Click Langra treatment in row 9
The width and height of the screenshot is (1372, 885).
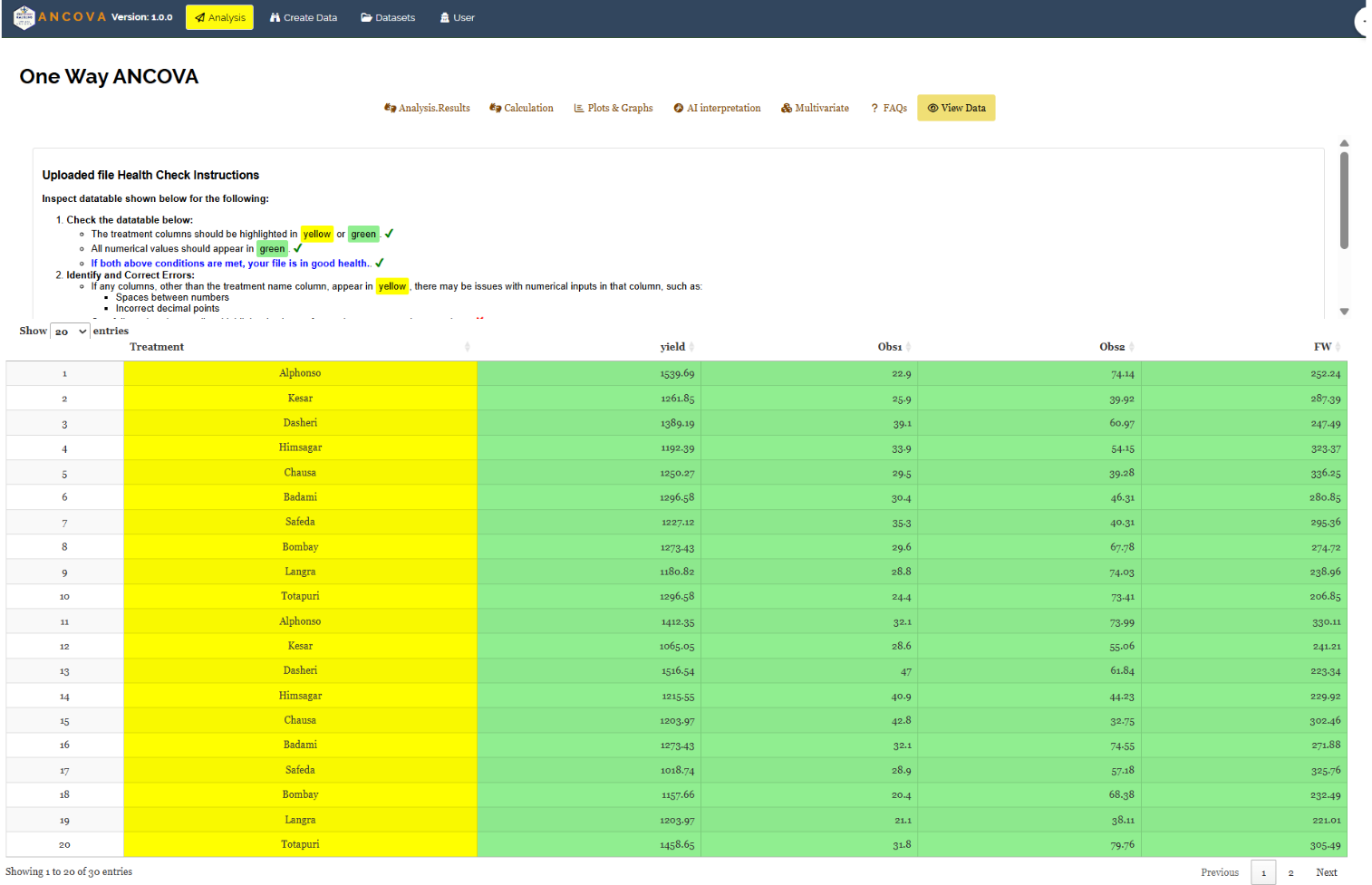point(300,572)
